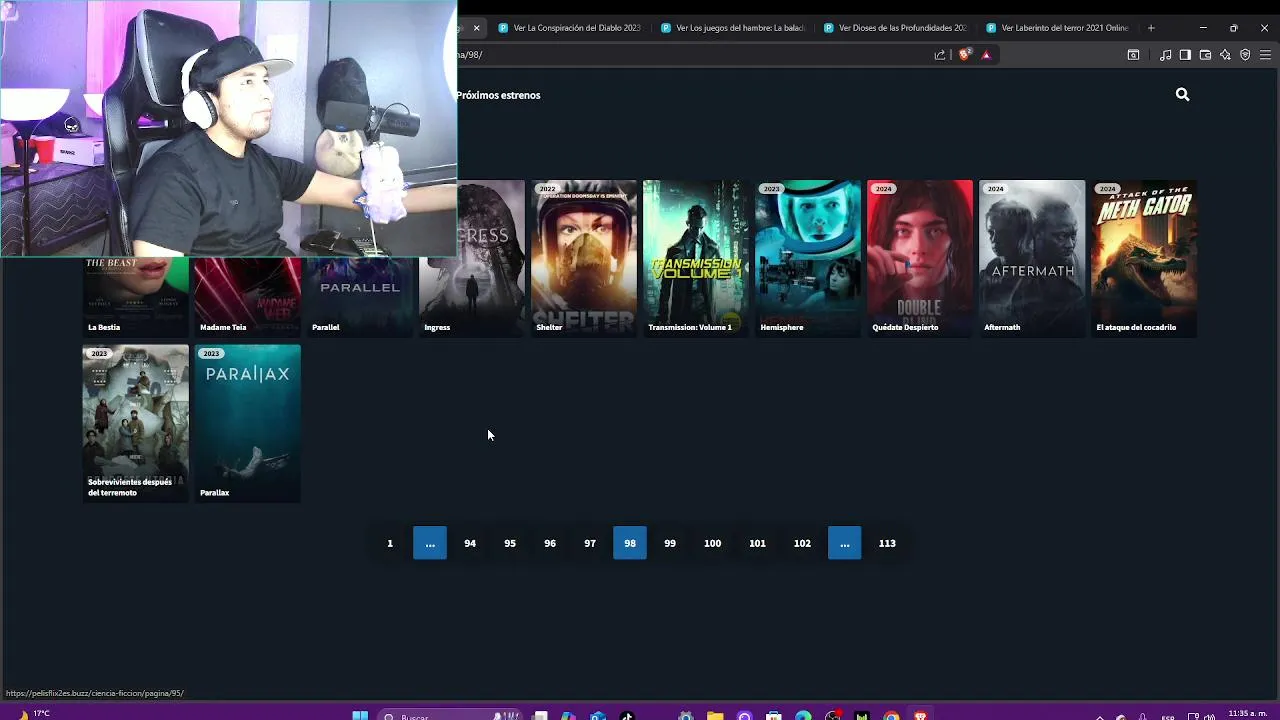The height and width of the screenshot is (720, 1280).
Task: Open the Shelter movie poster
Action: point(584,258)
